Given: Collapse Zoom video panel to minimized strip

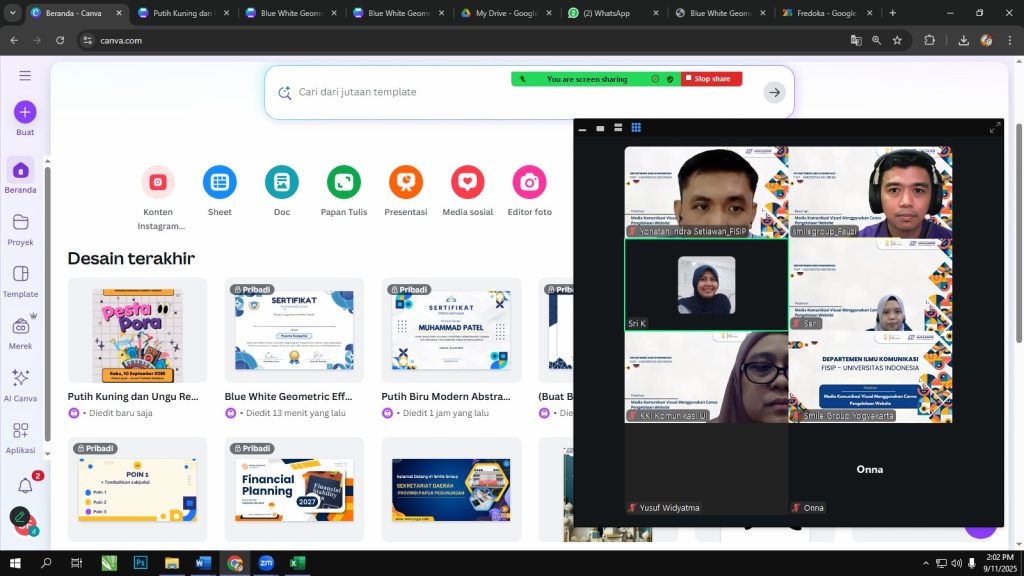Looking at the screenshot, I should (x=584, y=128).
